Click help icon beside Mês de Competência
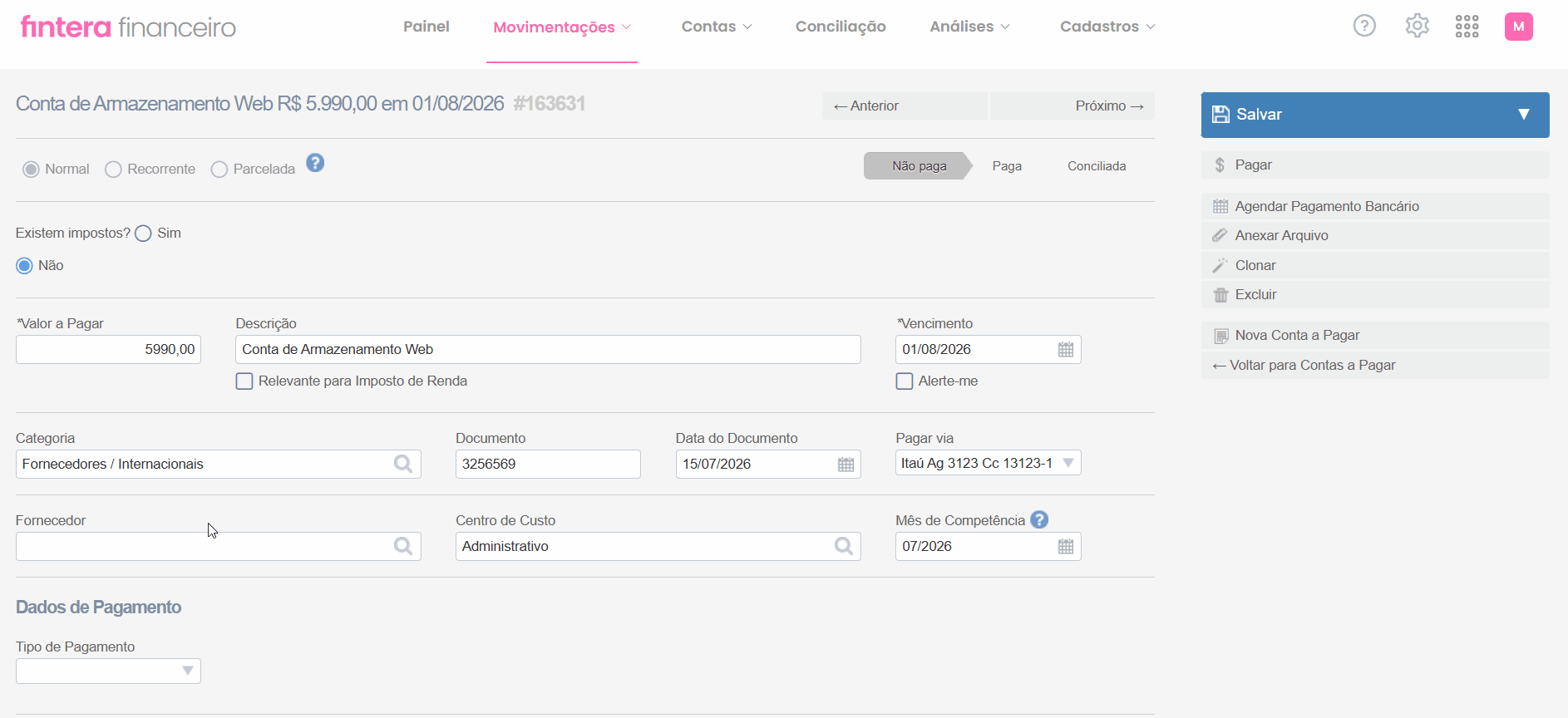 [x=1039, y=519]
